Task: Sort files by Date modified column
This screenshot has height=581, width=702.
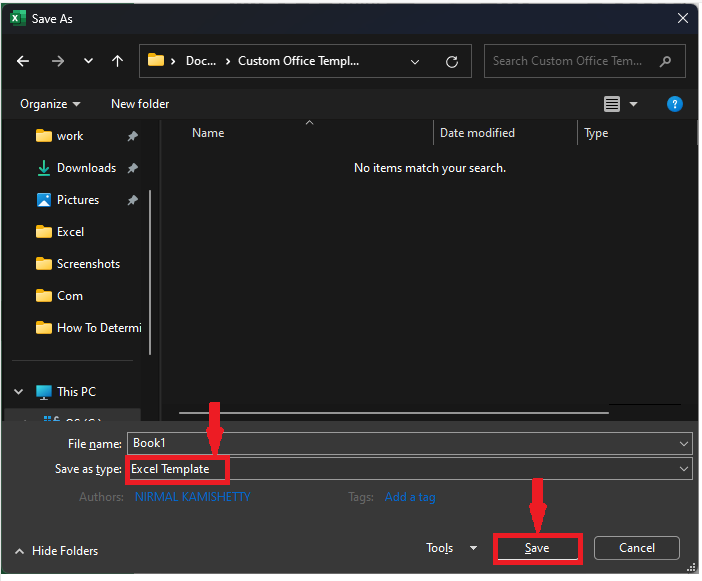Action: click(x=477, y=133)
